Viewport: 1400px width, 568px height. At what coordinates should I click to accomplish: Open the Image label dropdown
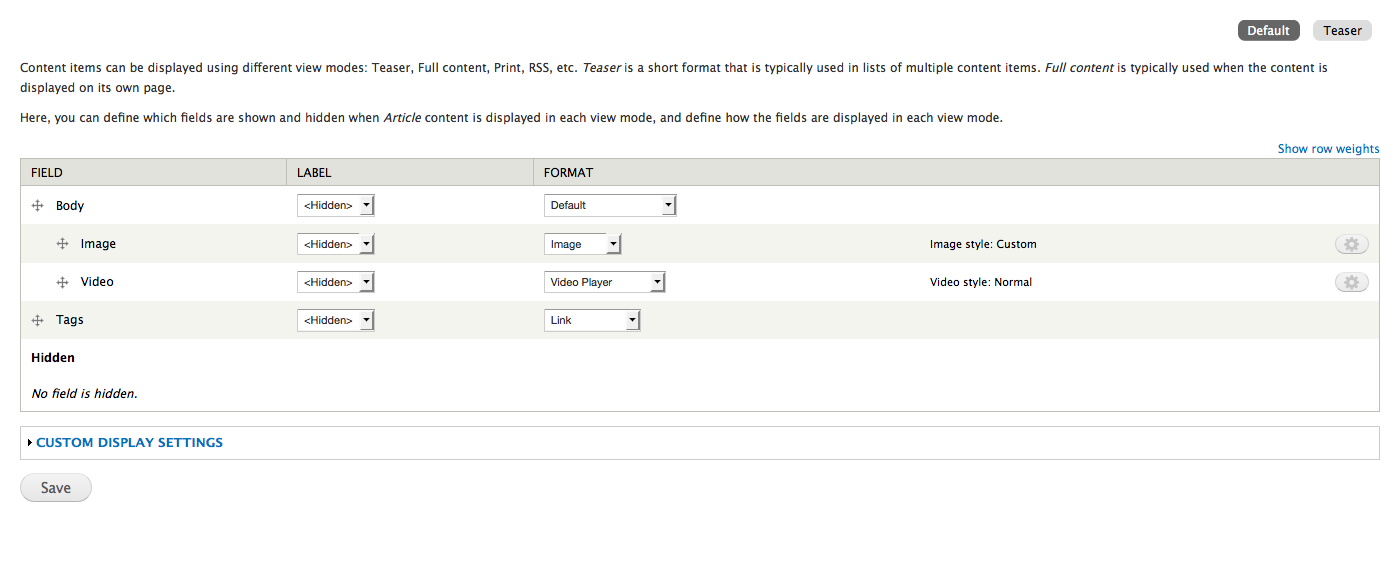(x=335, y=244)
